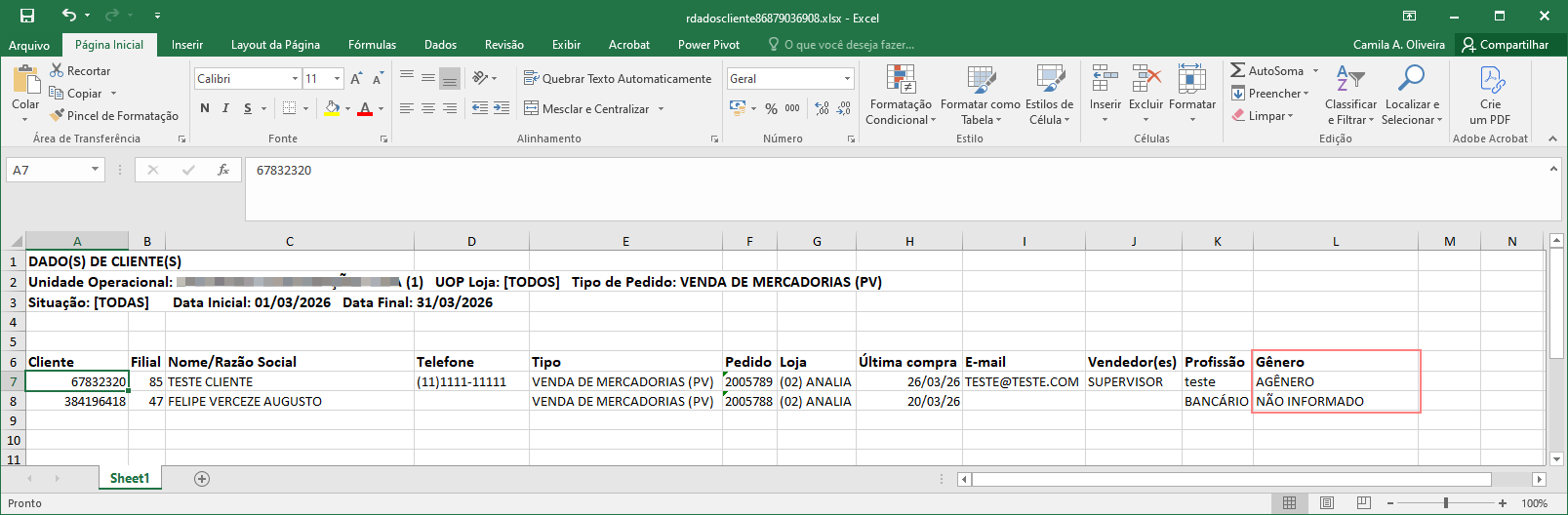The height and width of the screenshot is (515, 1568).
Task: Open the font name Calibri dropdown
Action: (x=295, y=78)
